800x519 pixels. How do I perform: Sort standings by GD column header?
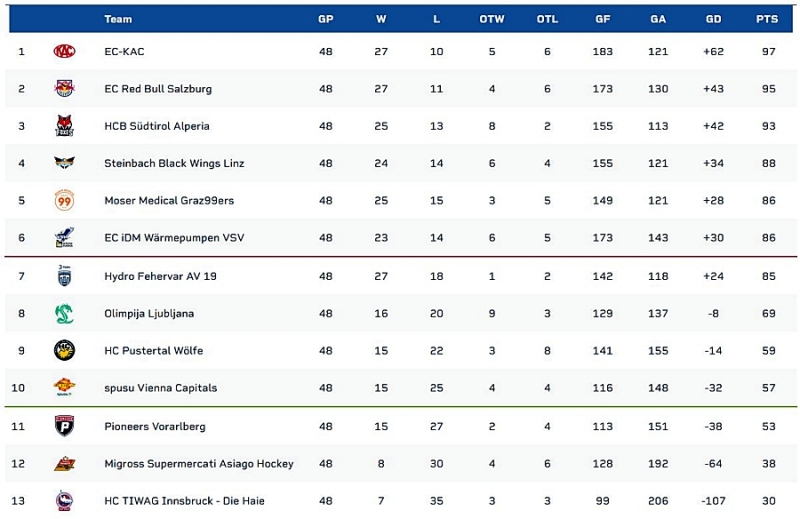[713, 19]
